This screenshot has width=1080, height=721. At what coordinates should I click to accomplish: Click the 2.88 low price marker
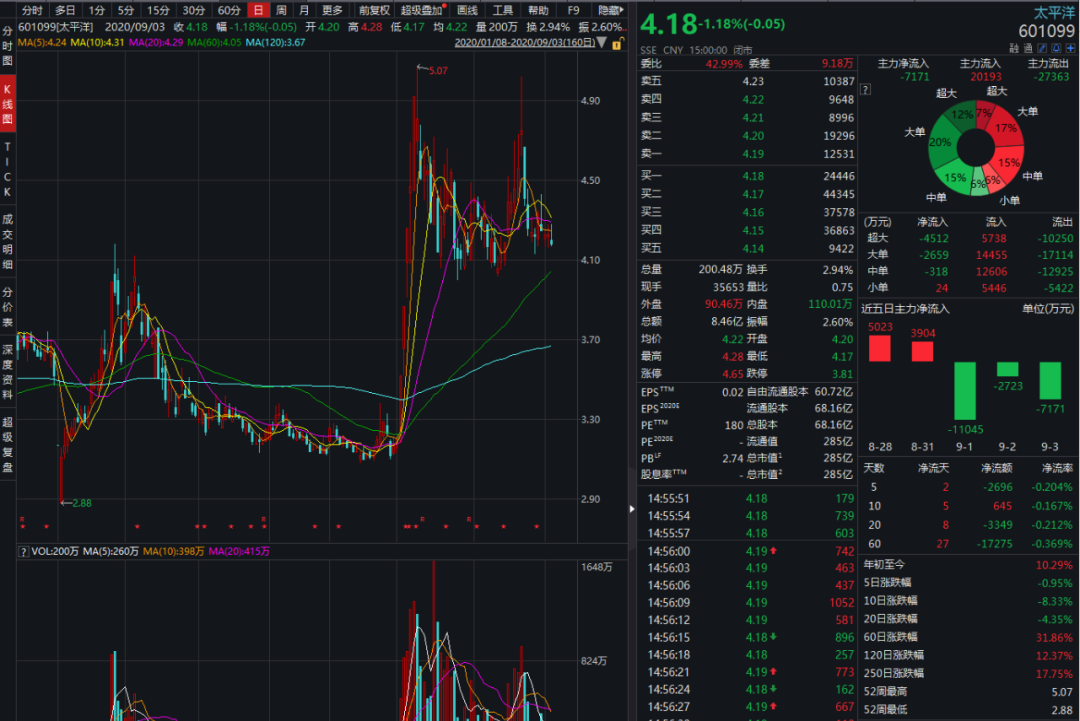(x=82, y=503)
